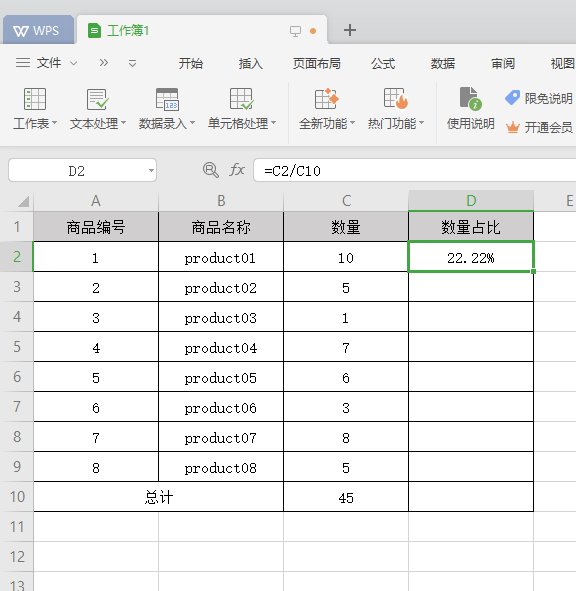Open the quick access customize dropdown
Screen dimensions: 576x591
[132, 63]
